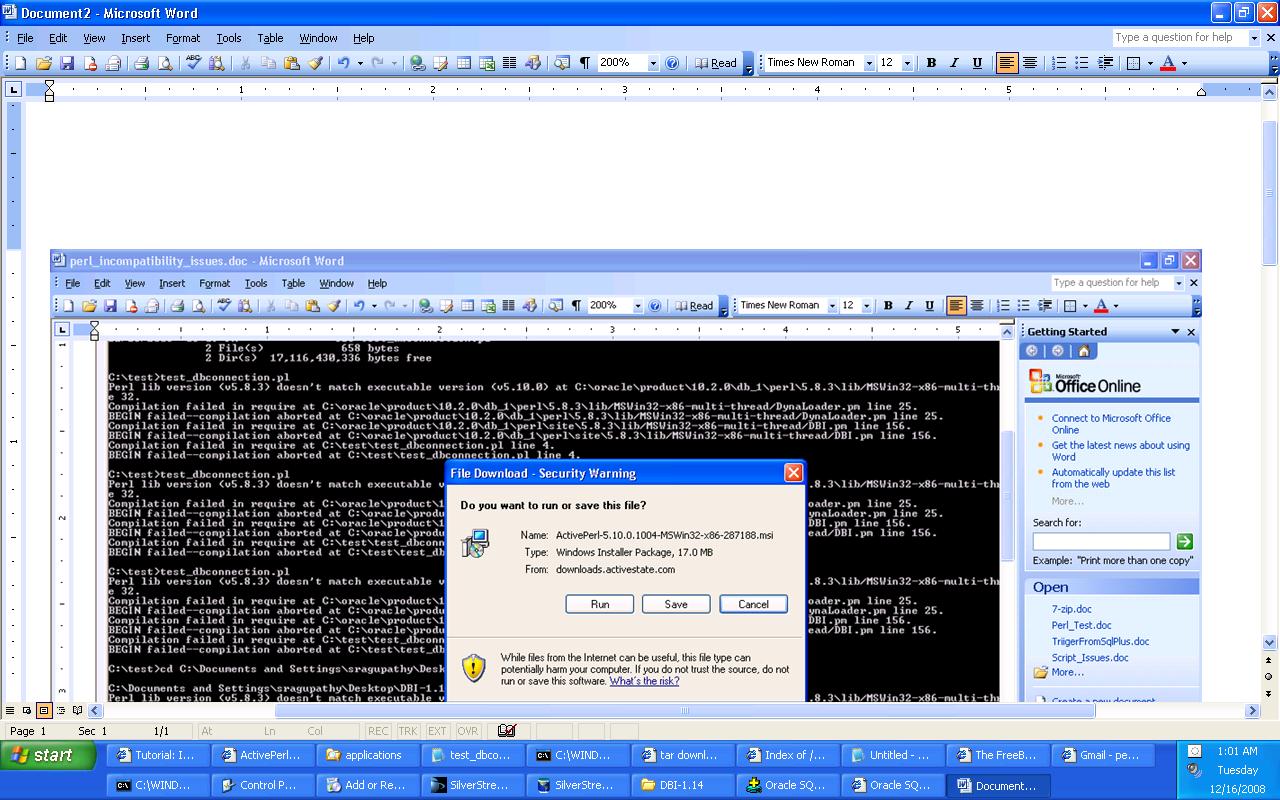Open Tables and Borders icon in Document2 toolbar
Viewport: 1280px width, 800px height.
(x=440, y=63)
